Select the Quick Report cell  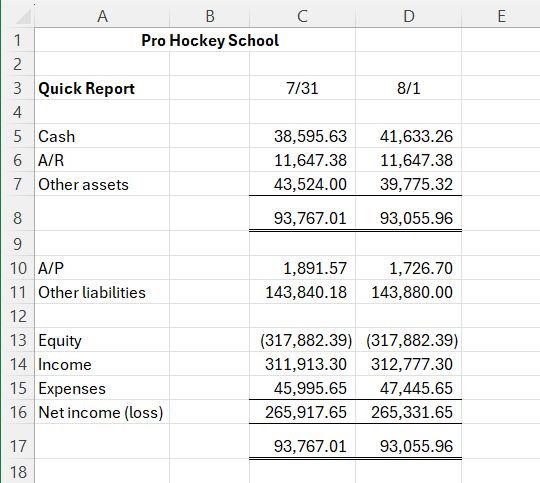(102, 88)
